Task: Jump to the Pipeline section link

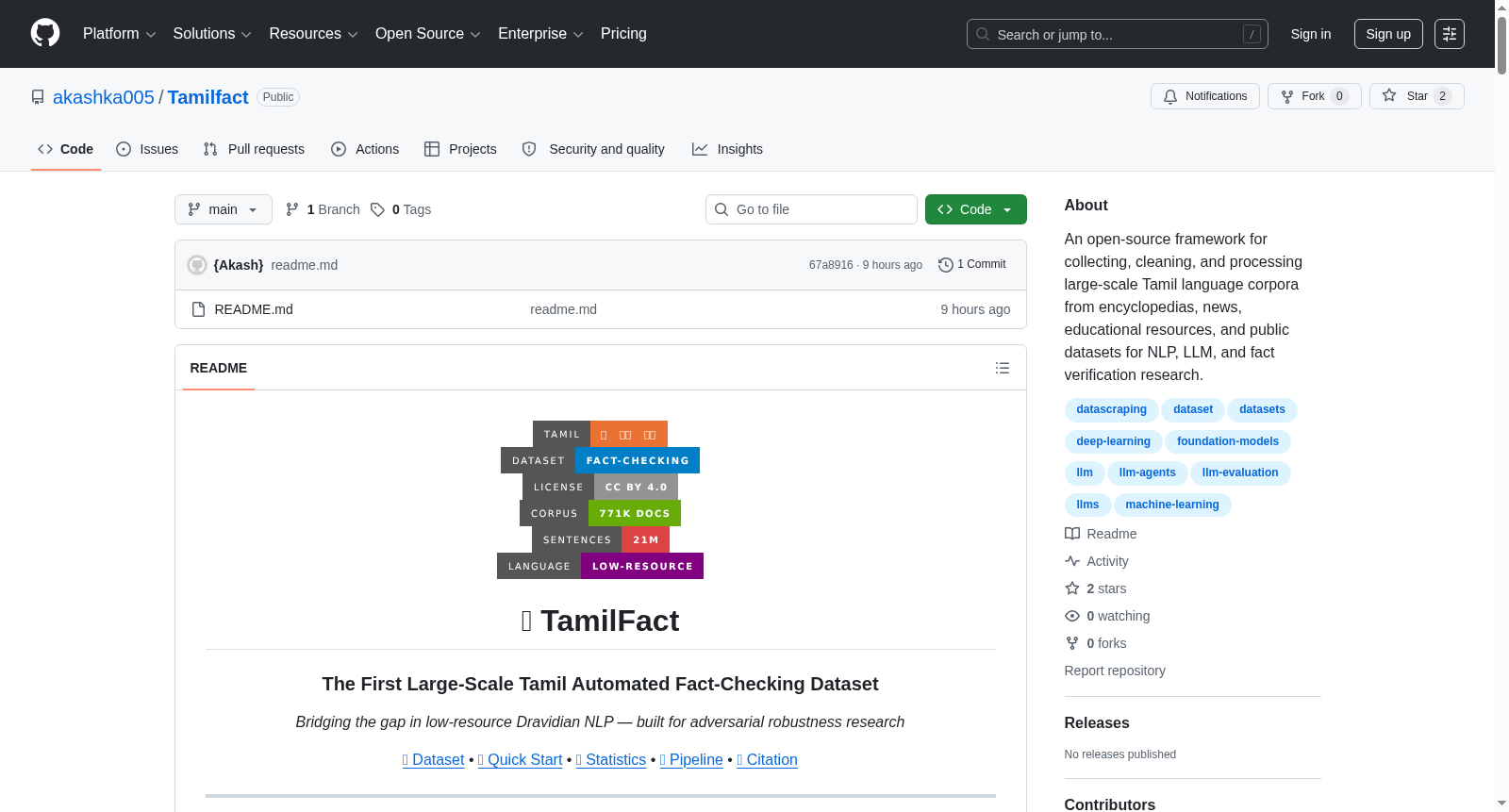Action: click(691, 760)
